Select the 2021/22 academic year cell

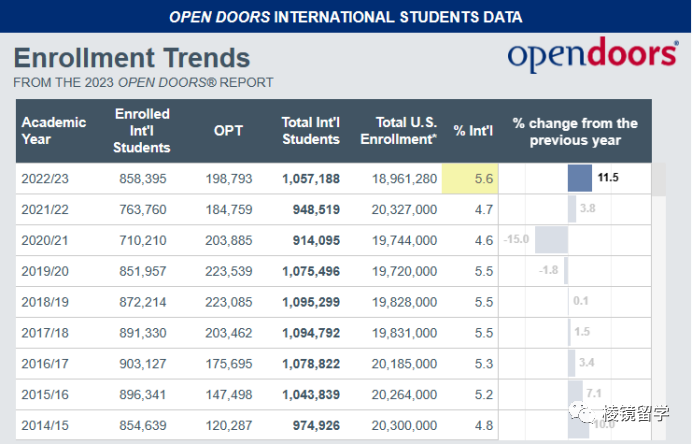pos(45,210)
